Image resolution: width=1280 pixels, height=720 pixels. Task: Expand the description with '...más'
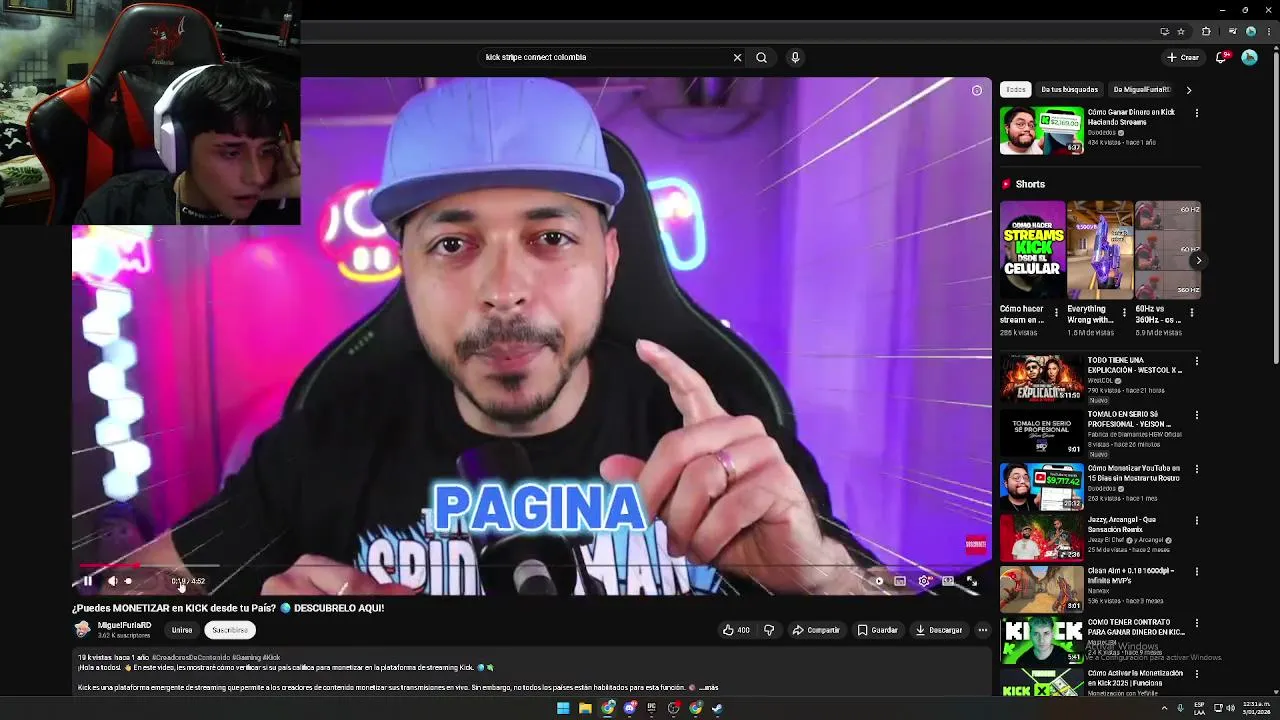coord(708,688)
